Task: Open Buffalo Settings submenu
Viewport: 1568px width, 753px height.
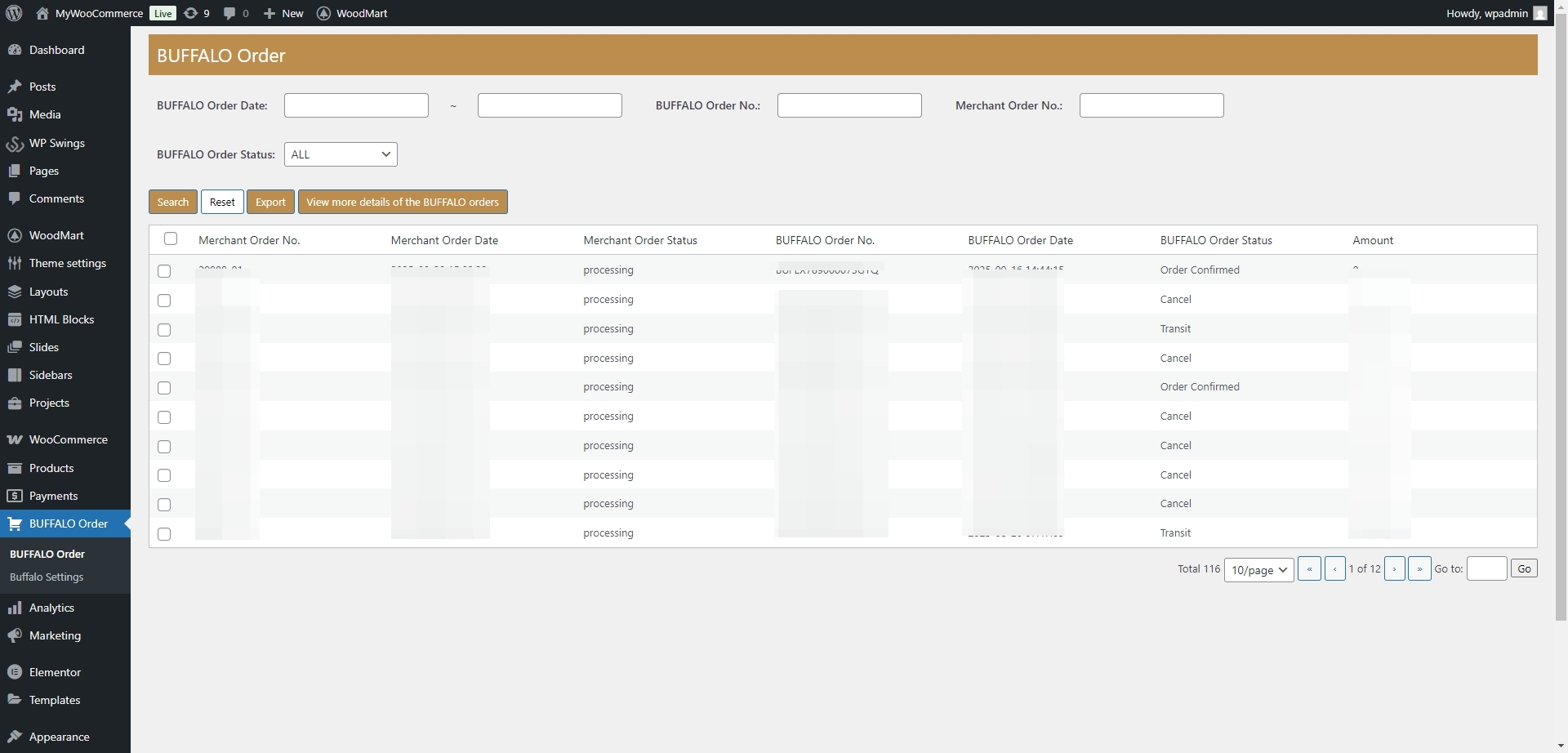Action: point(47,577)
